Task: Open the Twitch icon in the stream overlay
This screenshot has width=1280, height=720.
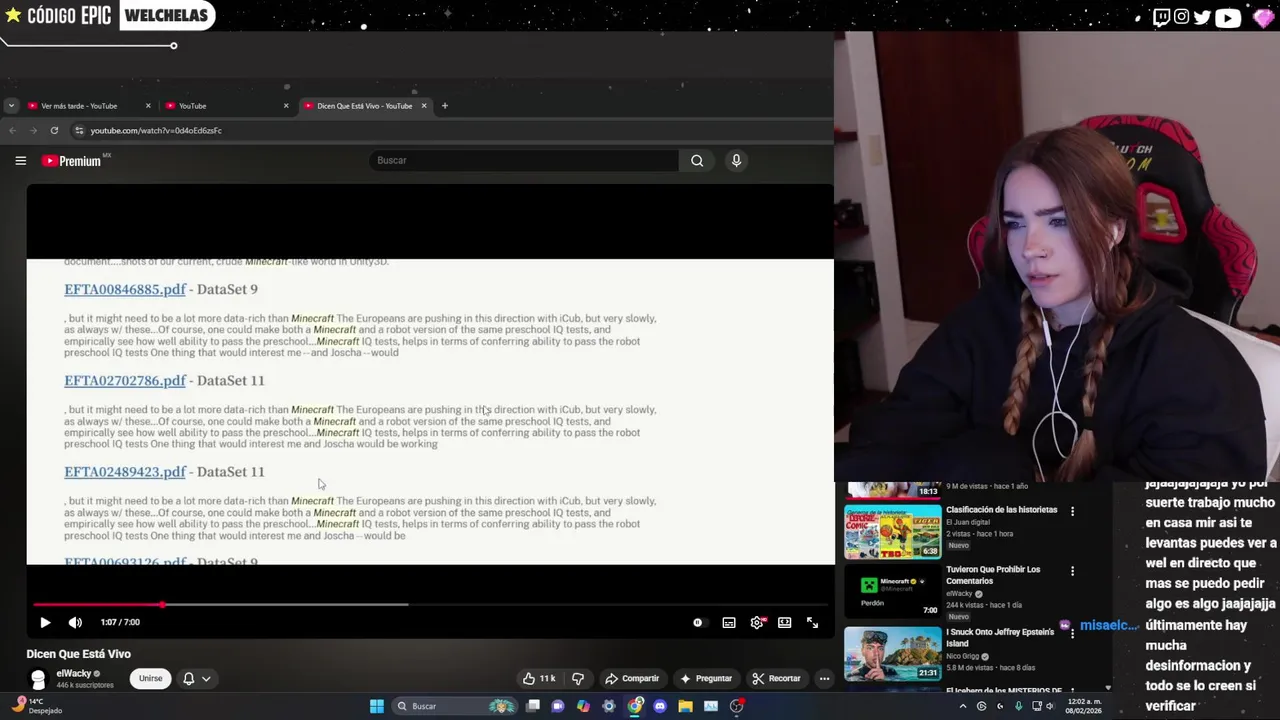Action: click(1161, 16)
